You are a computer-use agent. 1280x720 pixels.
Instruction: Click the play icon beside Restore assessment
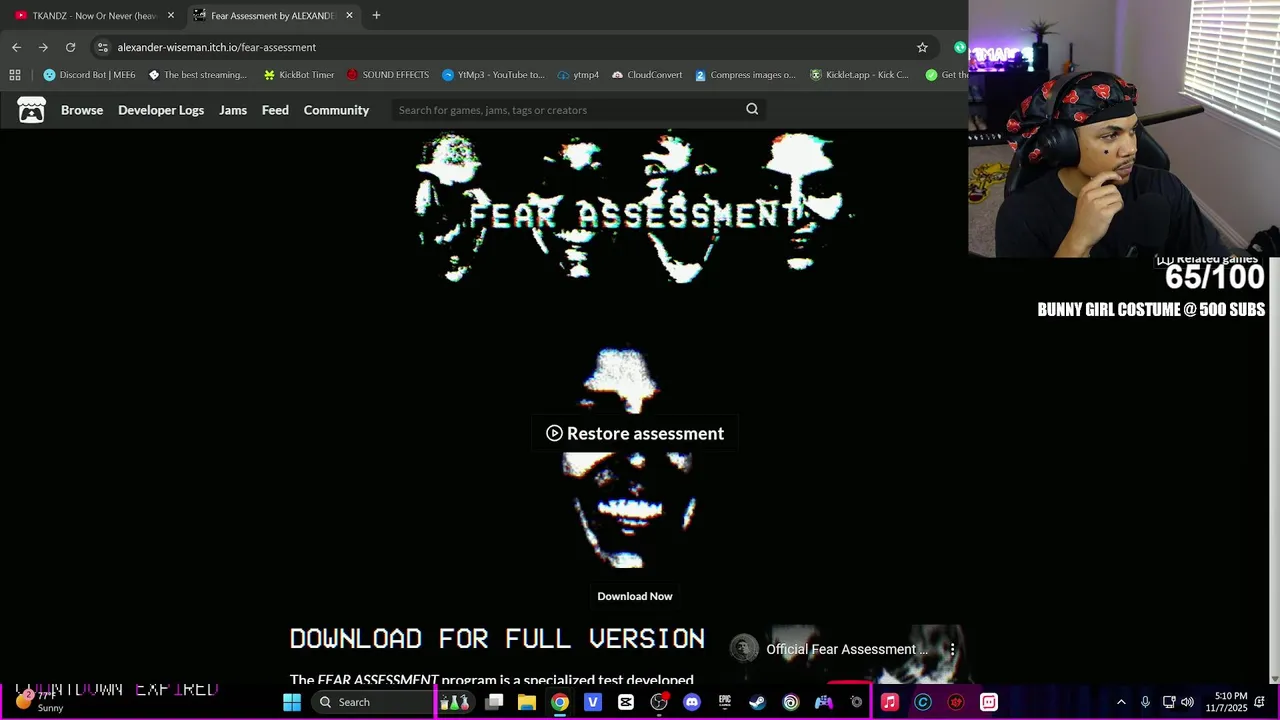pyautogui.click(x=554, y=433)
